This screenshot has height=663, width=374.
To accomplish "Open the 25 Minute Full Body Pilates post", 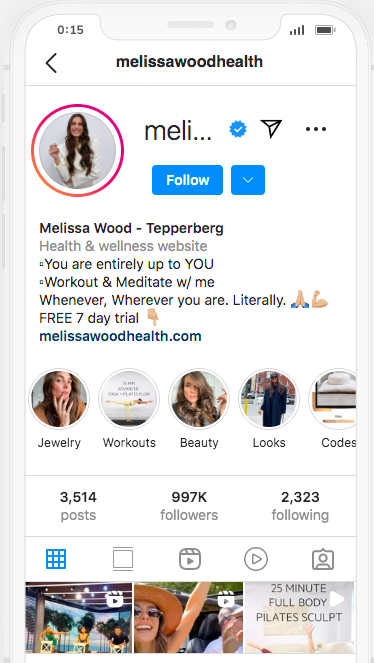I will [300, 617].
